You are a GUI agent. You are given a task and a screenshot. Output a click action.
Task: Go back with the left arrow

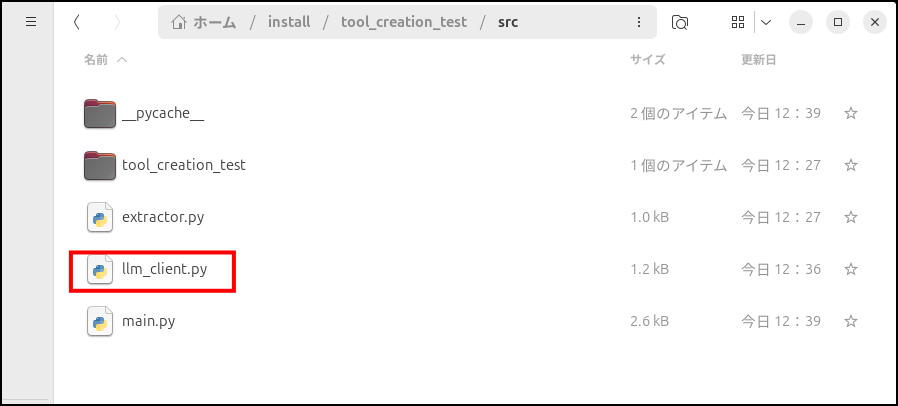pos(76,22)
